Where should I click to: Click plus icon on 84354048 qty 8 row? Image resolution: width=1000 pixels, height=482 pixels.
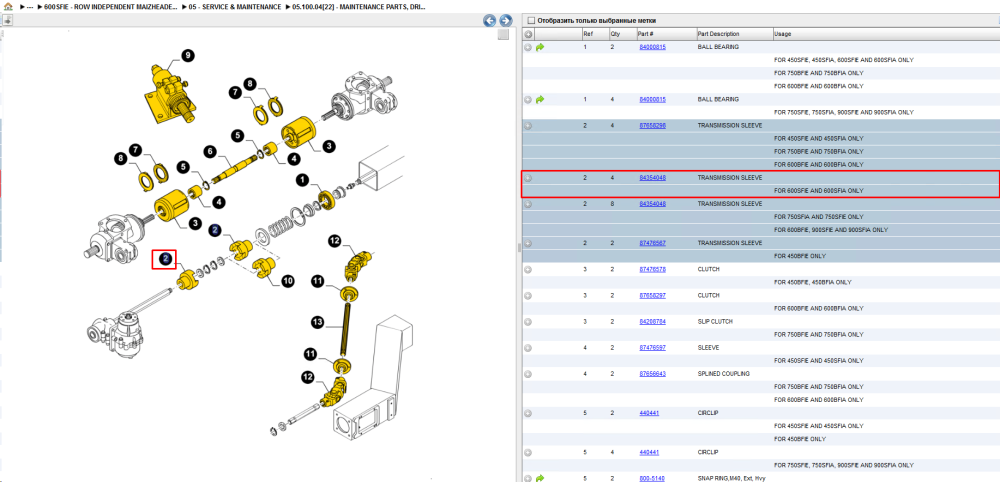[x=528, y=204]
